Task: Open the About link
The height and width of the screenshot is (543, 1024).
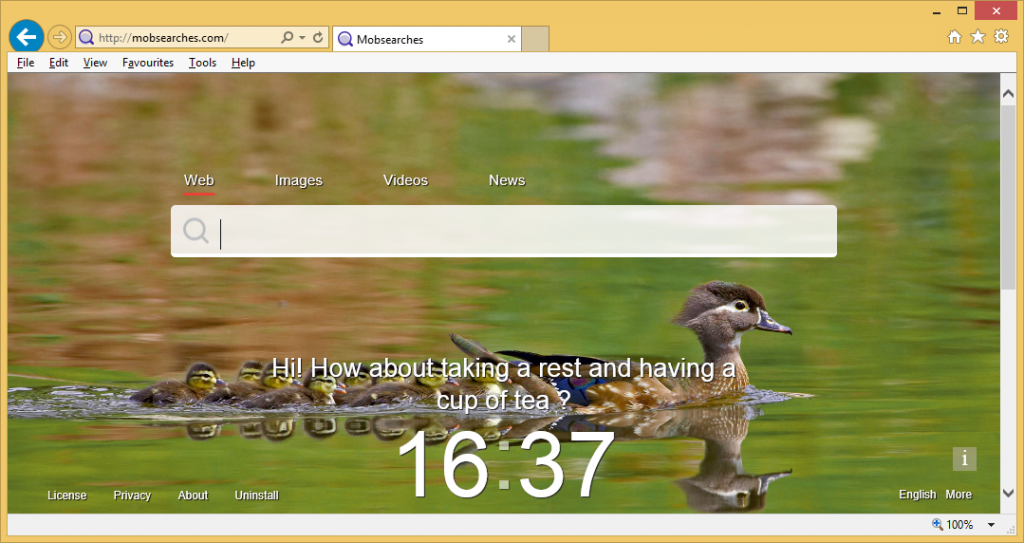Action: pyautogui.click(x=193, y=495)
